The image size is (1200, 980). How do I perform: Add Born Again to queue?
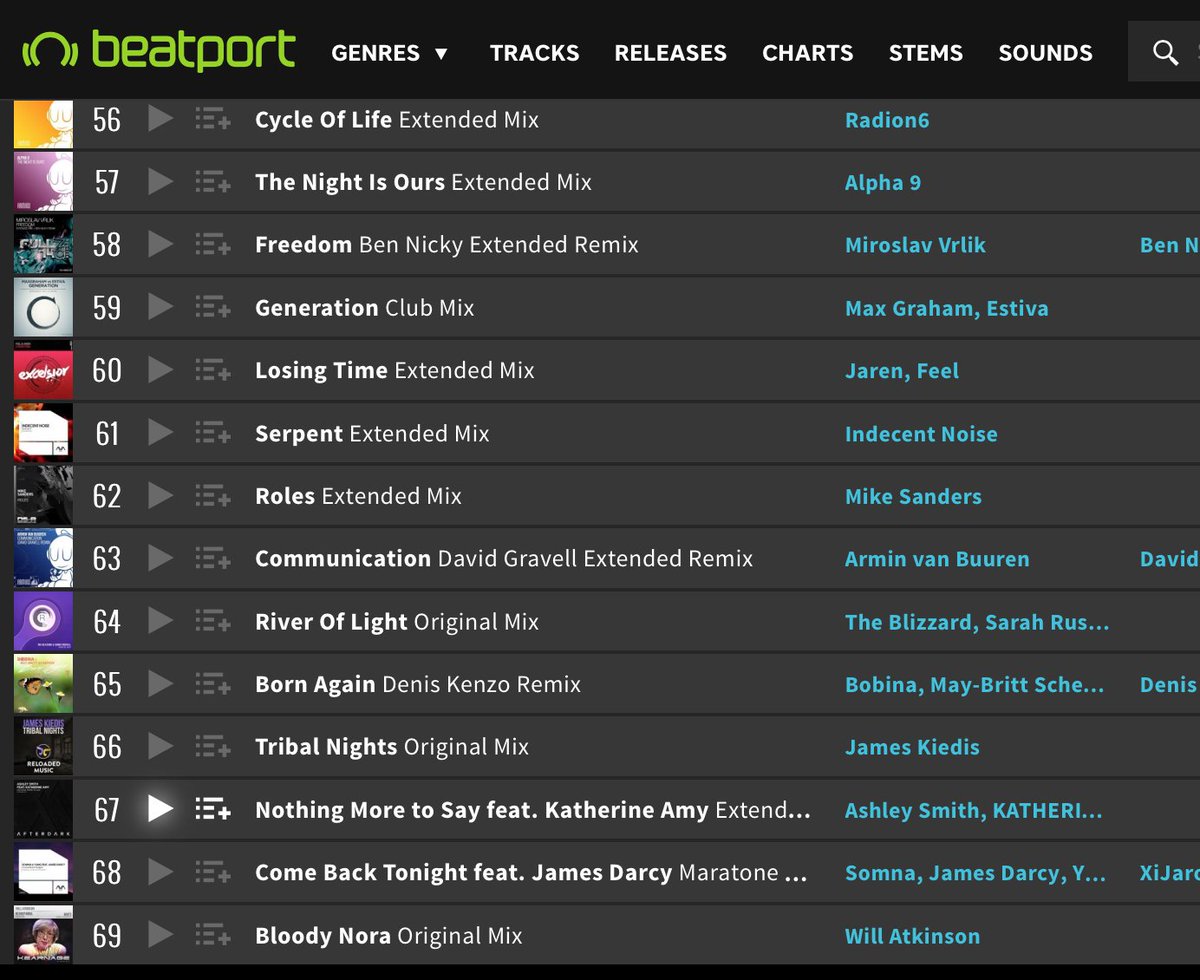coord(213,685)
